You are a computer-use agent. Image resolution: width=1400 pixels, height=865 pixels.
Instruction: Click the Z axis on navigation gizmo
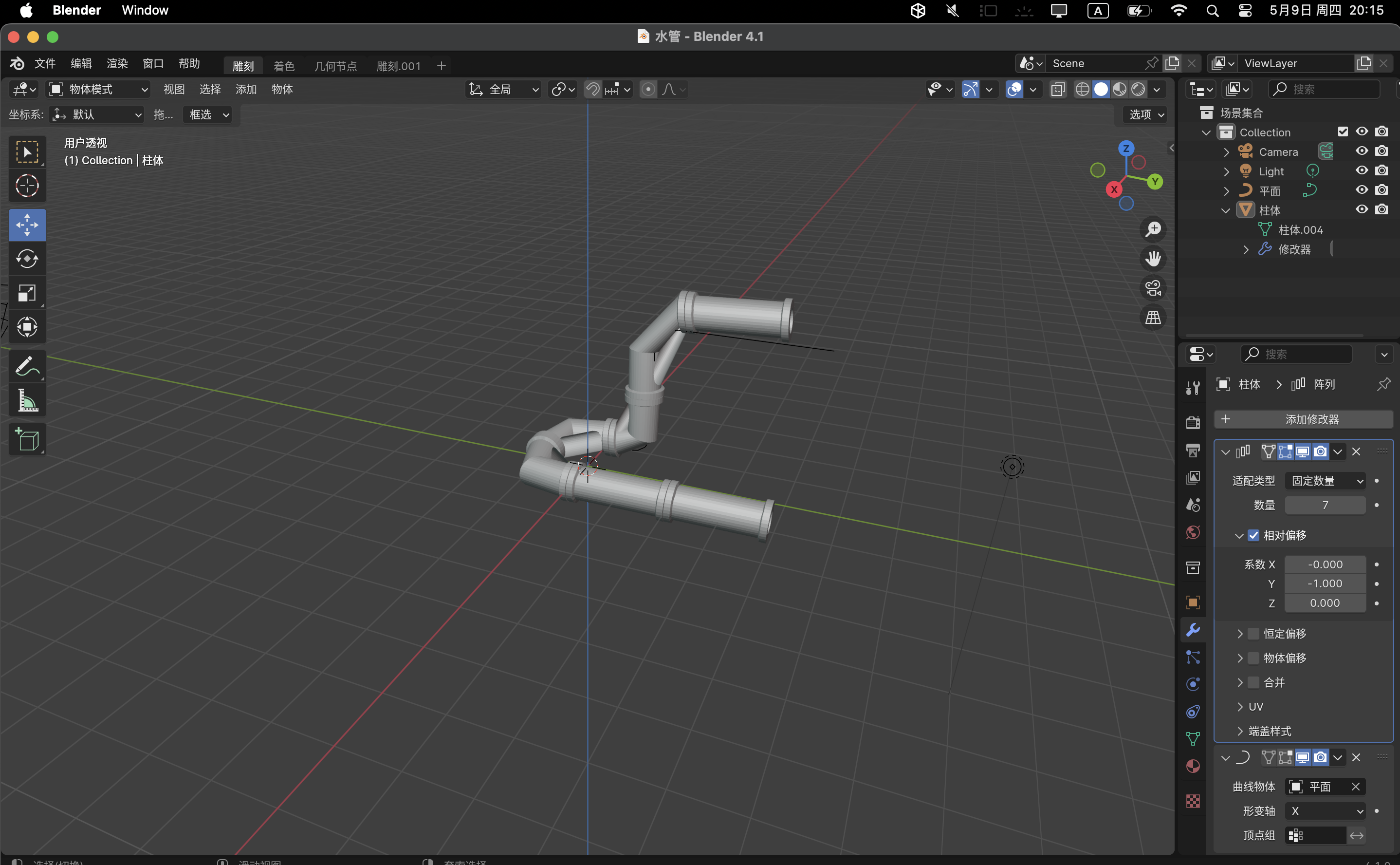pos(1125,148)
